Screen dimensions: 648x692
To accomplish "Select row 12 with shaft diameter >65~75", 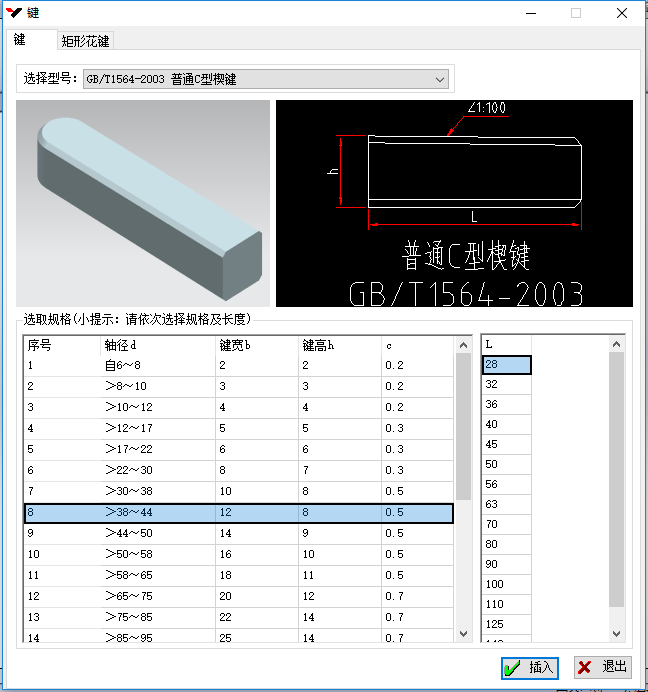I will coord(238,597).
